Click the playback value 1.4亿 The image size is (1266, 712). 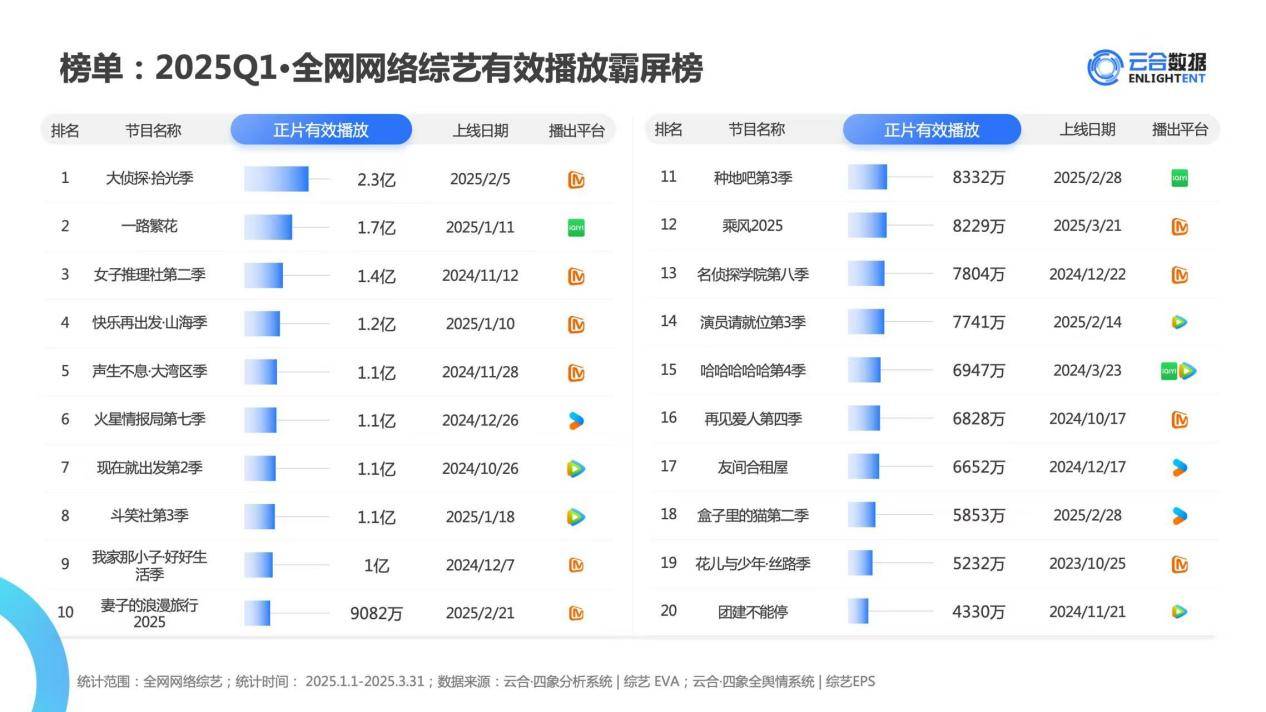coord(377,276)
